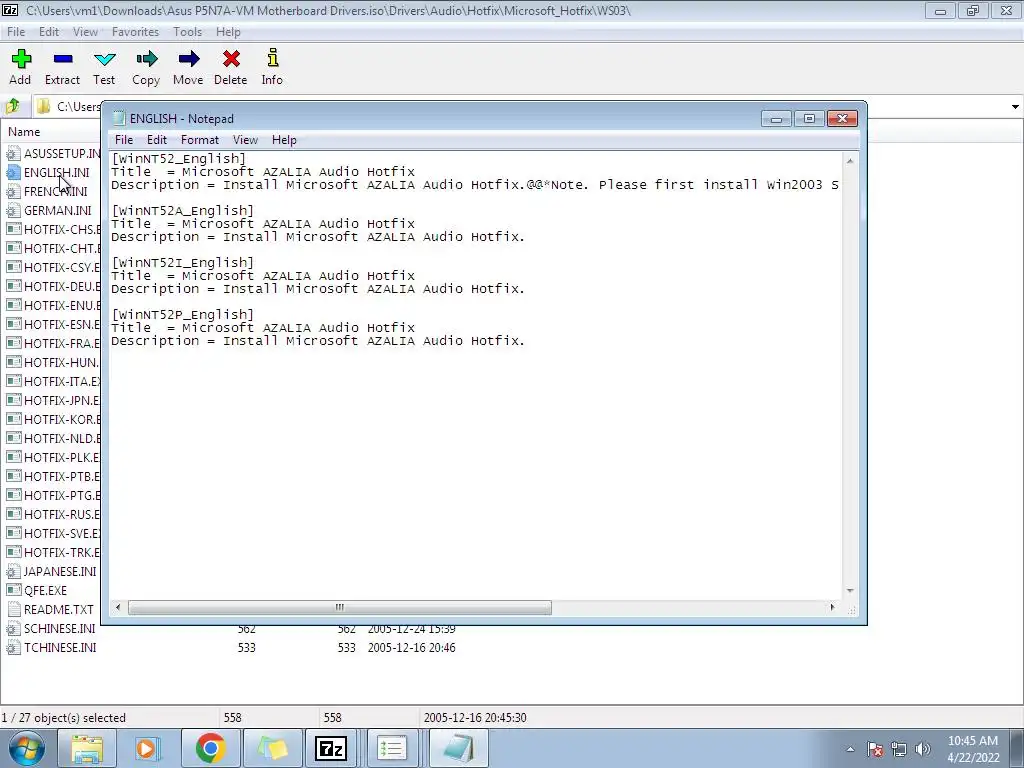Expand the 7-Zip address path dropdown

(x=1015, y=106)
